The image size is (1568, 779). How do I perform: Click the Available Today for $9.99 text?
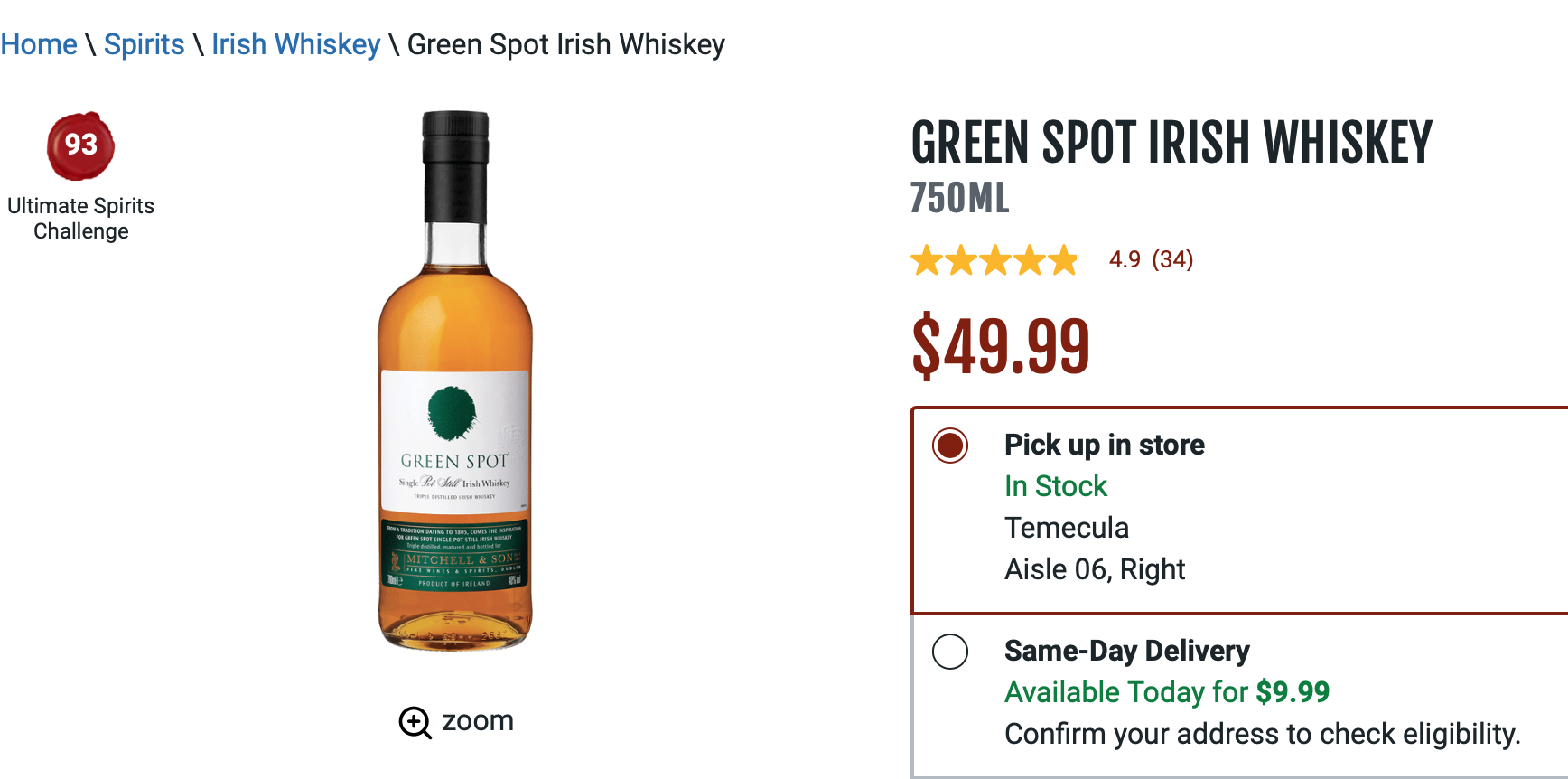(x=1167, y=692)
